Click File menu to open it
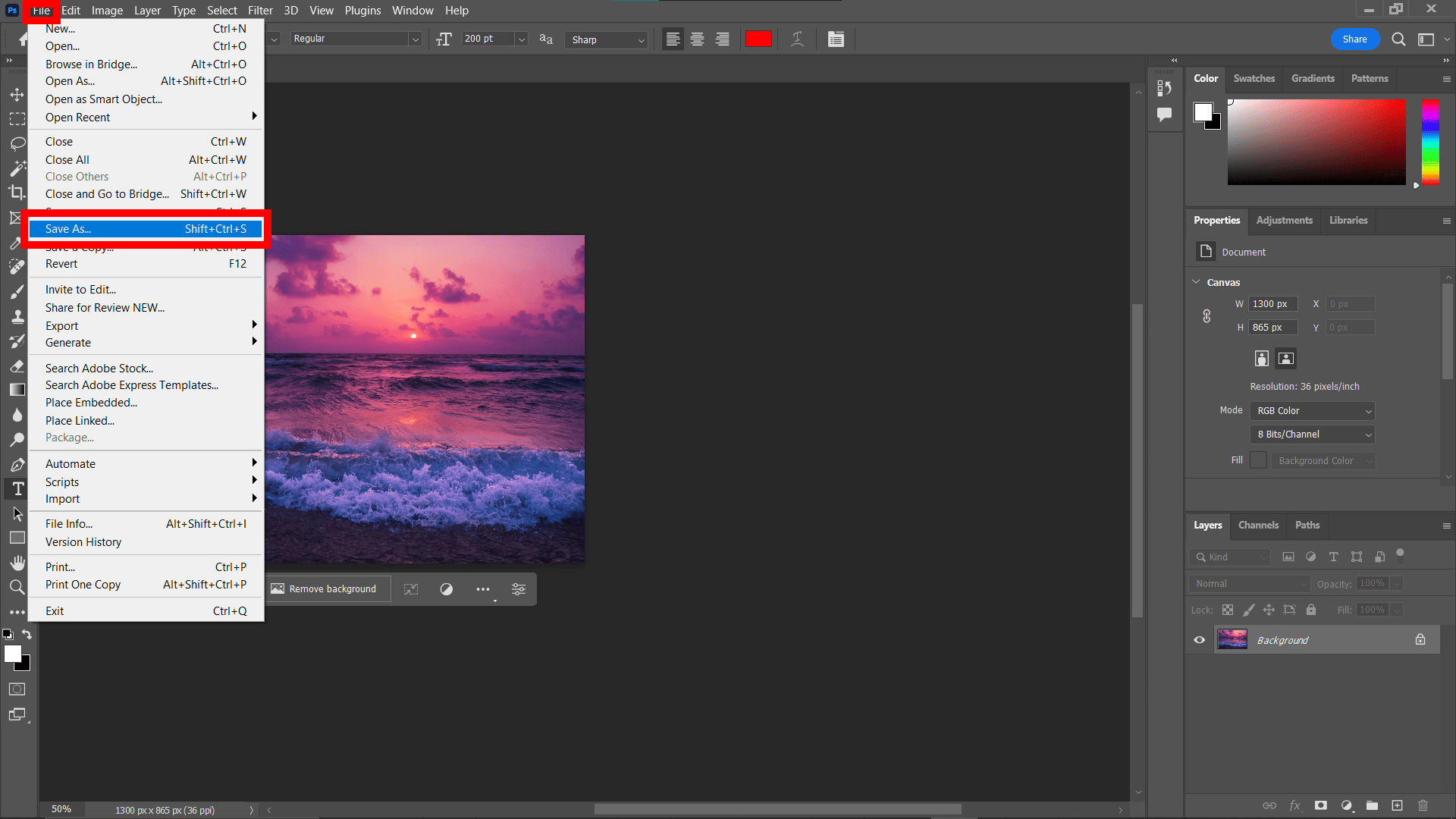The image size is (1456, 819). coord(41,10)
